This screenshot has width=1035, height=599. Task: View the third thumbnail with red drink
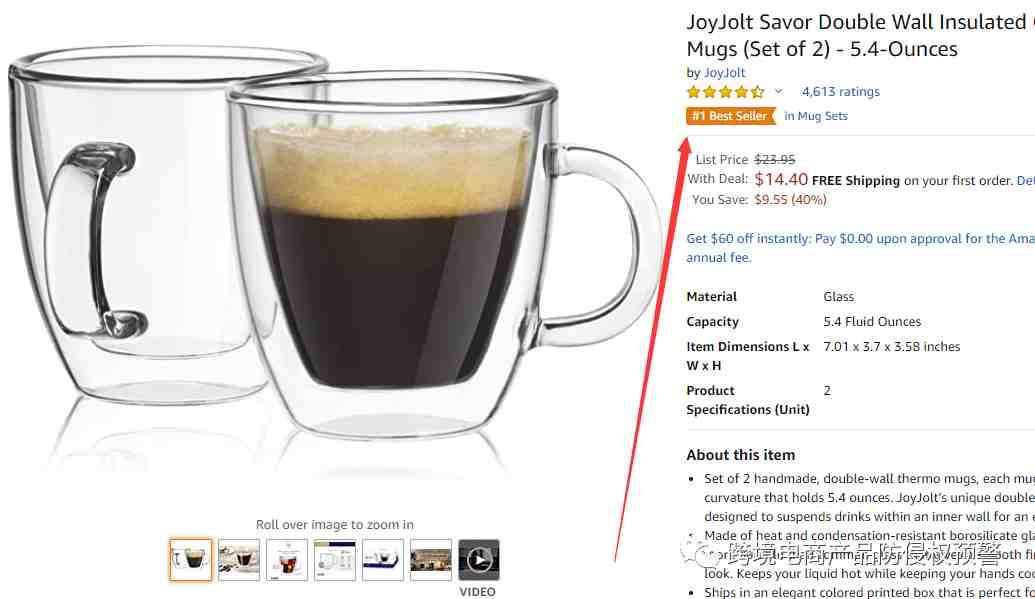(x=287, y=560)
